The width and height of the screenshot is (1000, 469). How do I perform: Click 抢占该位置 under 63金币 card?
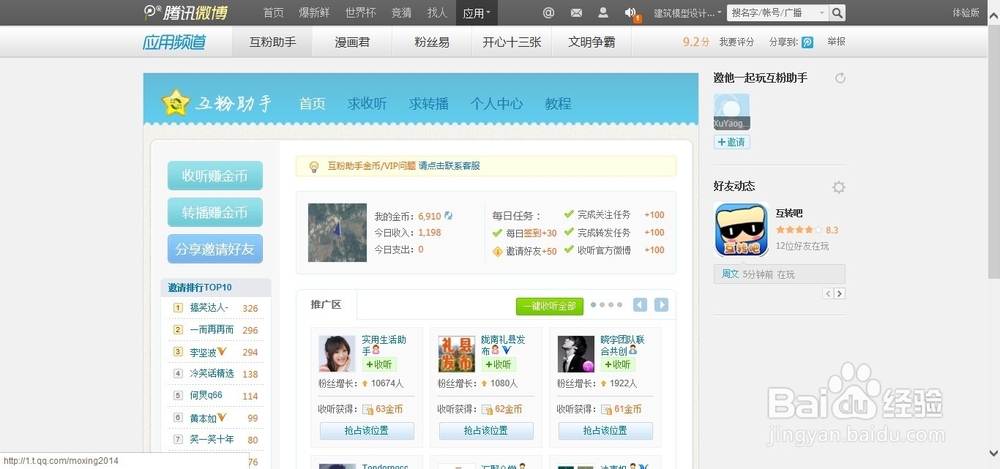367,431
